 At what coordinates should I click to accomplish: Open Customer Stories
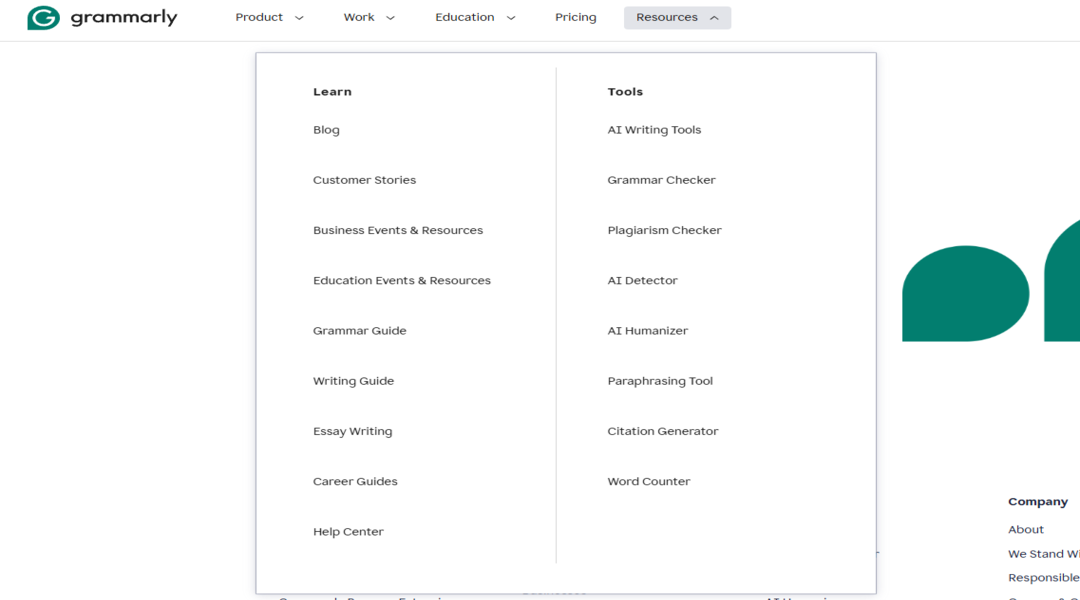[364, 180]
